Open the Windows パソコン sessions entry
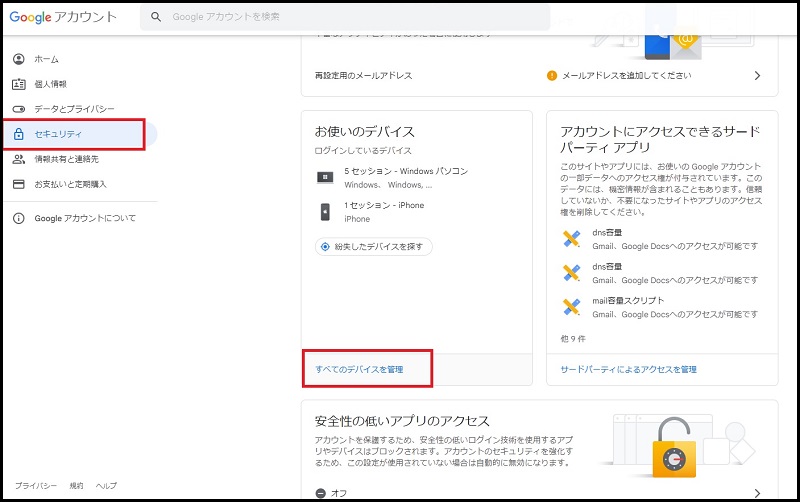 coord(390,178)
